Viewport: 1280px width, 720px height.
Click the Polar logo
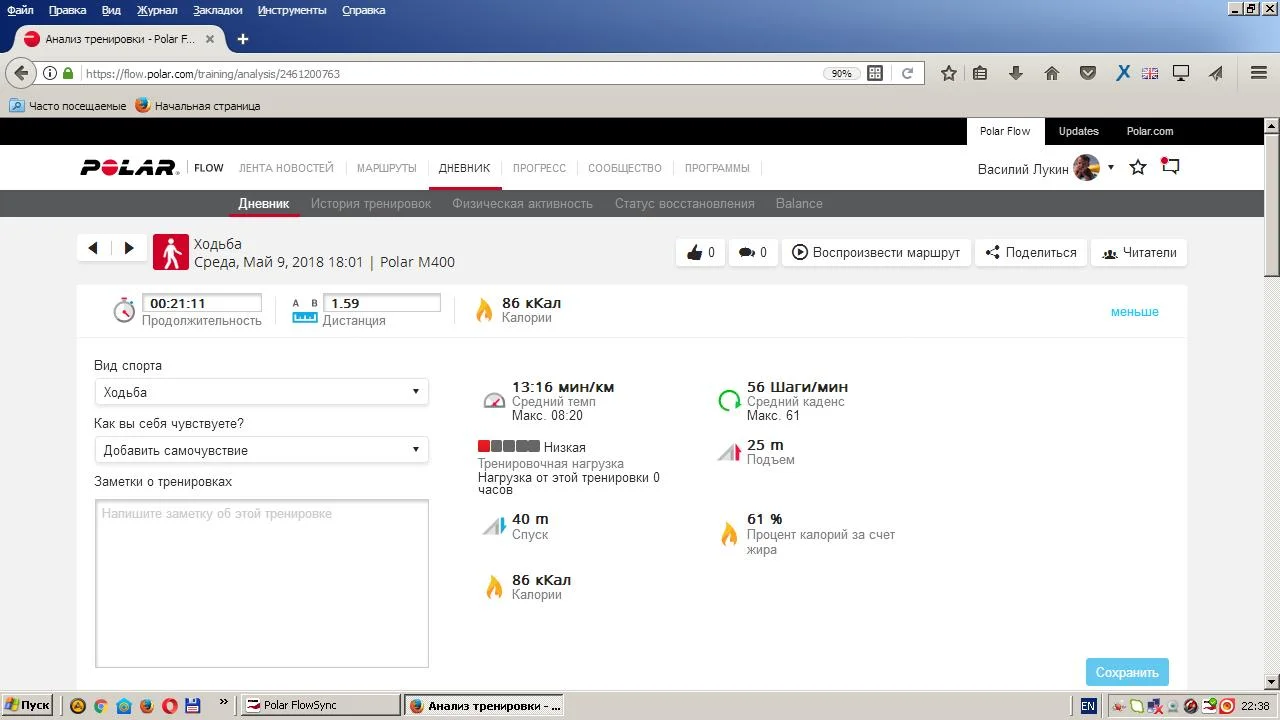tap(129, 168)
